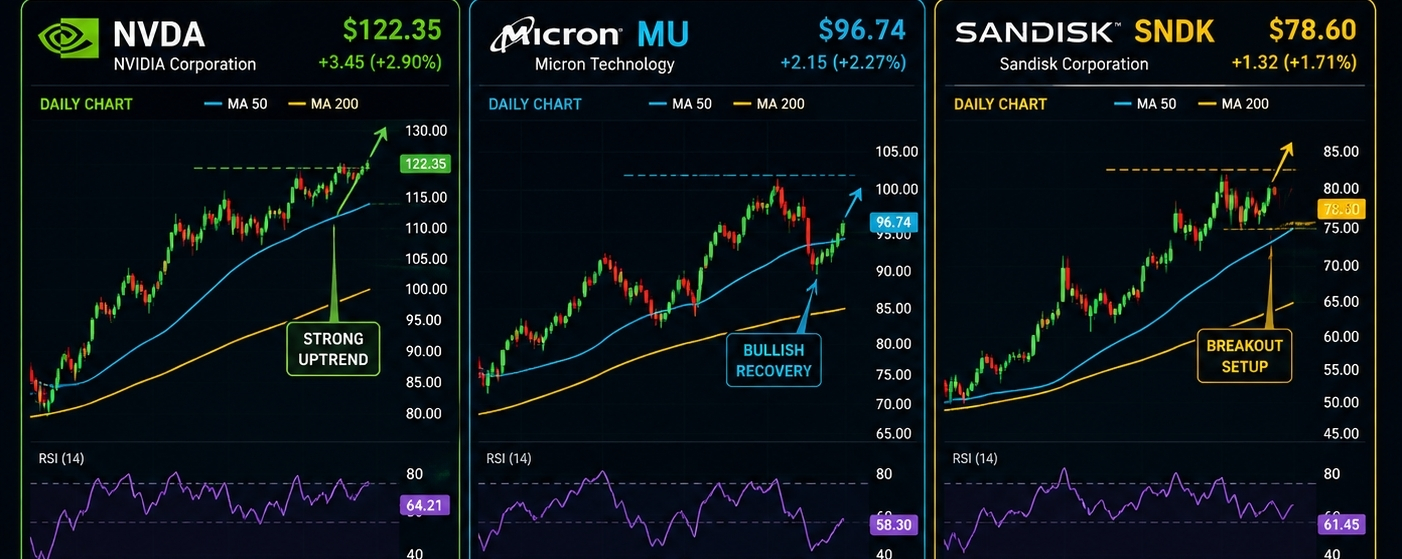Image resolution: width=1402 pixels, height=559 pixels.
Task: Click the Micron Technology company name
Action: point(604,64)
